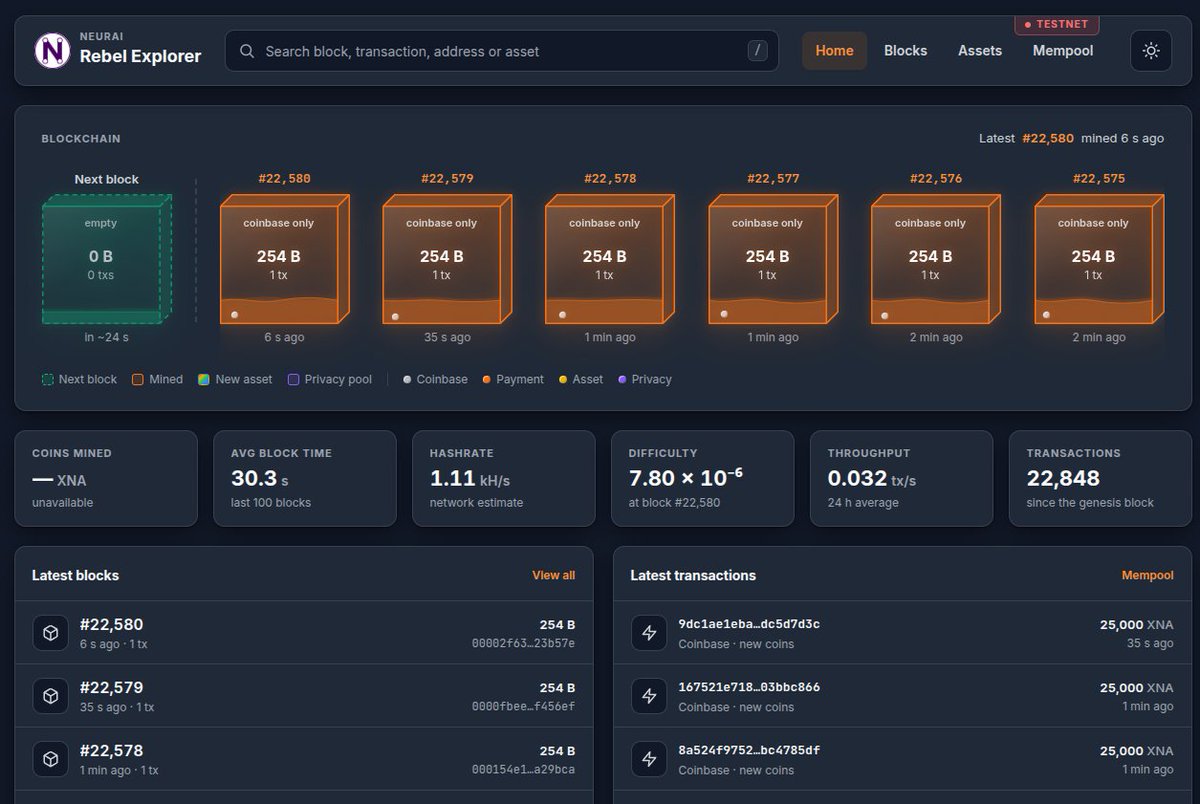Open transaction 9dc1ae1eba…dc5d7d3c
Image resolution: width=1200 pixels, height=804 pixels.
point(749,624)
